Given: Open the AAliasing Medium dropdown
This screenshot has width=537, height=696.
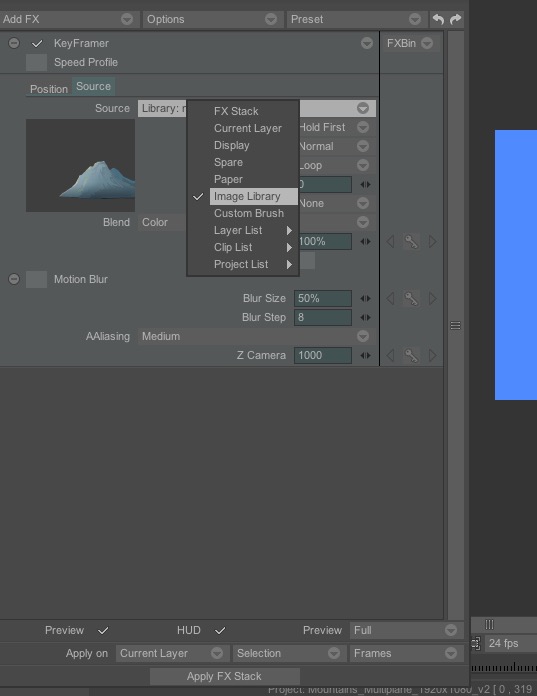Looking at the screenshot, I should pyautogui.click(x=257, y=336).
